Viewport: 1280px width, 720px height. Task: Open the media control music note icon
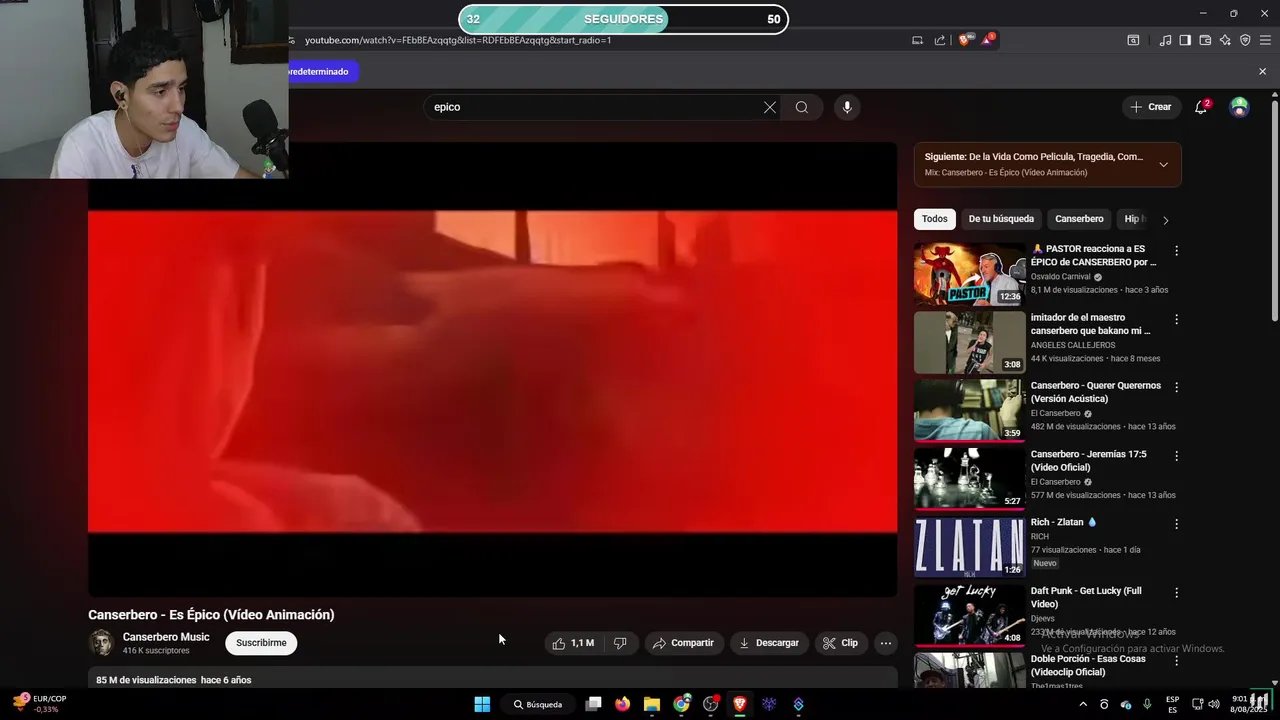pos(1165,40)
